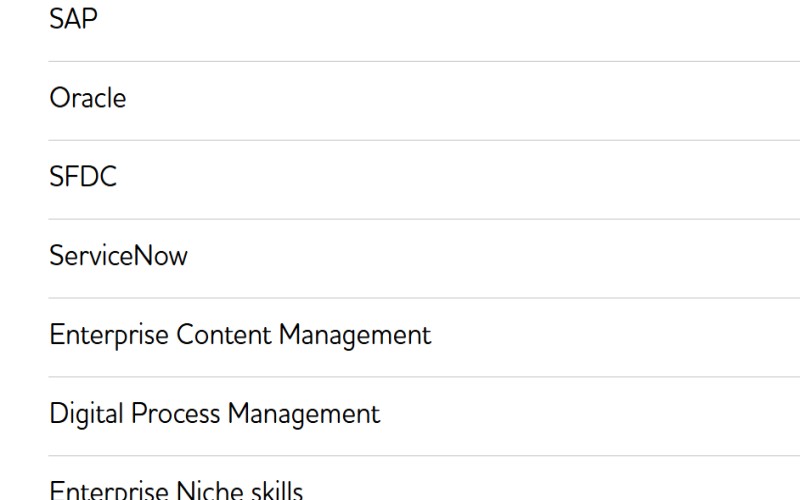800x500 pixels.
Task: Select the SAP list entry
Action: (x=424, y=31)
